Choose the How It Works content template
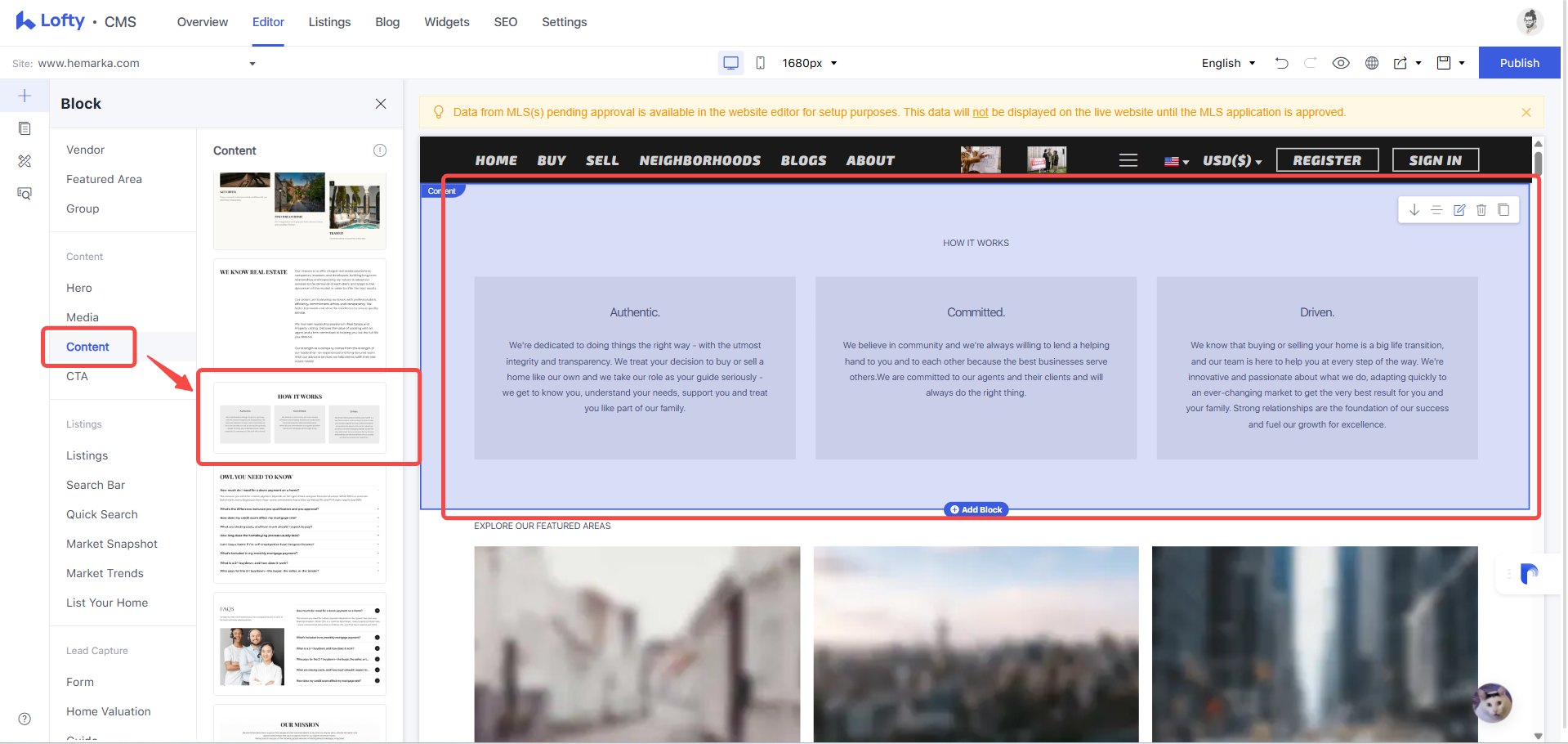 coord(300,417)
